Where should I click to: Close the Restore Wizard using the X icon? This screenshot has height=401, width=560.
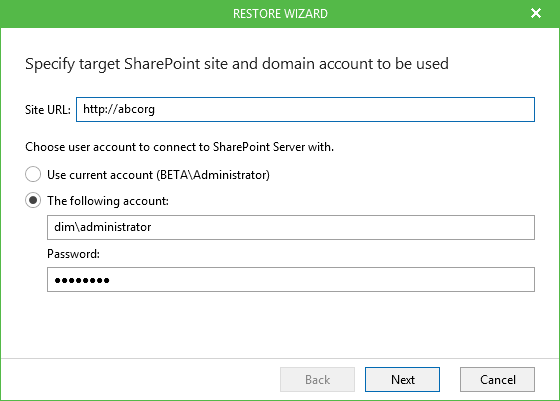[536, 13]
